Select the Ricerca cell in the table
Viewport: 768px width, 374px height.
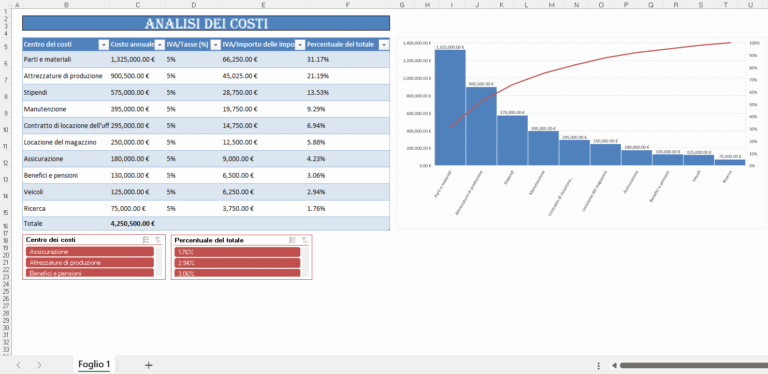coord(66,209)
